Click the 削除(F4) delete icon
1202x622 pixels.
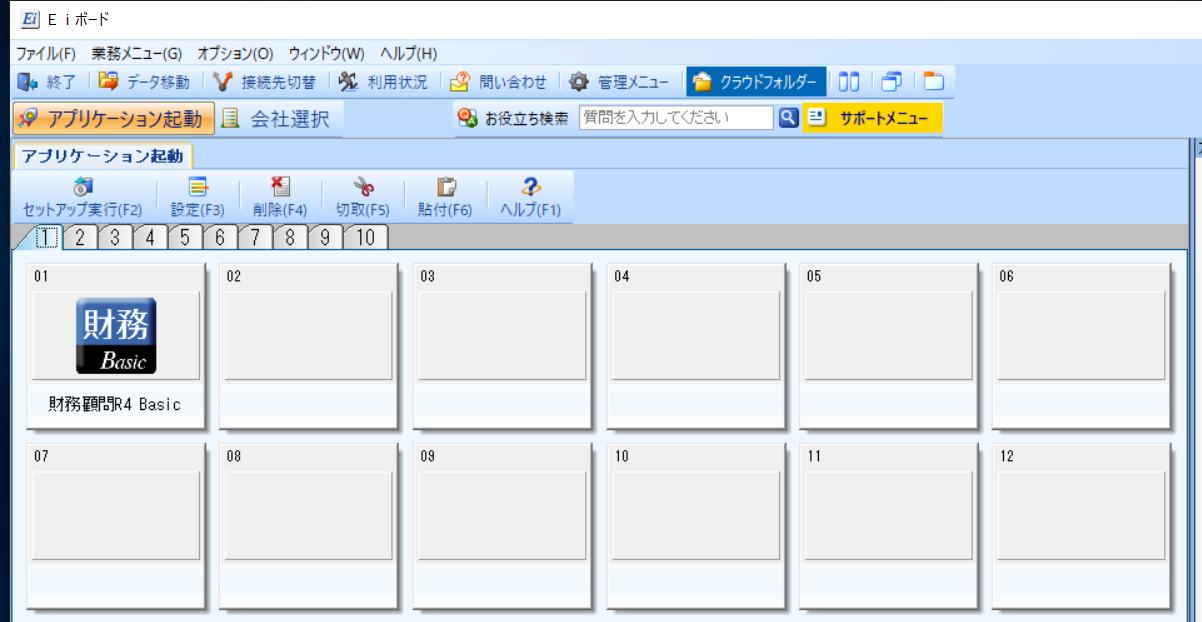click(280, 187)
